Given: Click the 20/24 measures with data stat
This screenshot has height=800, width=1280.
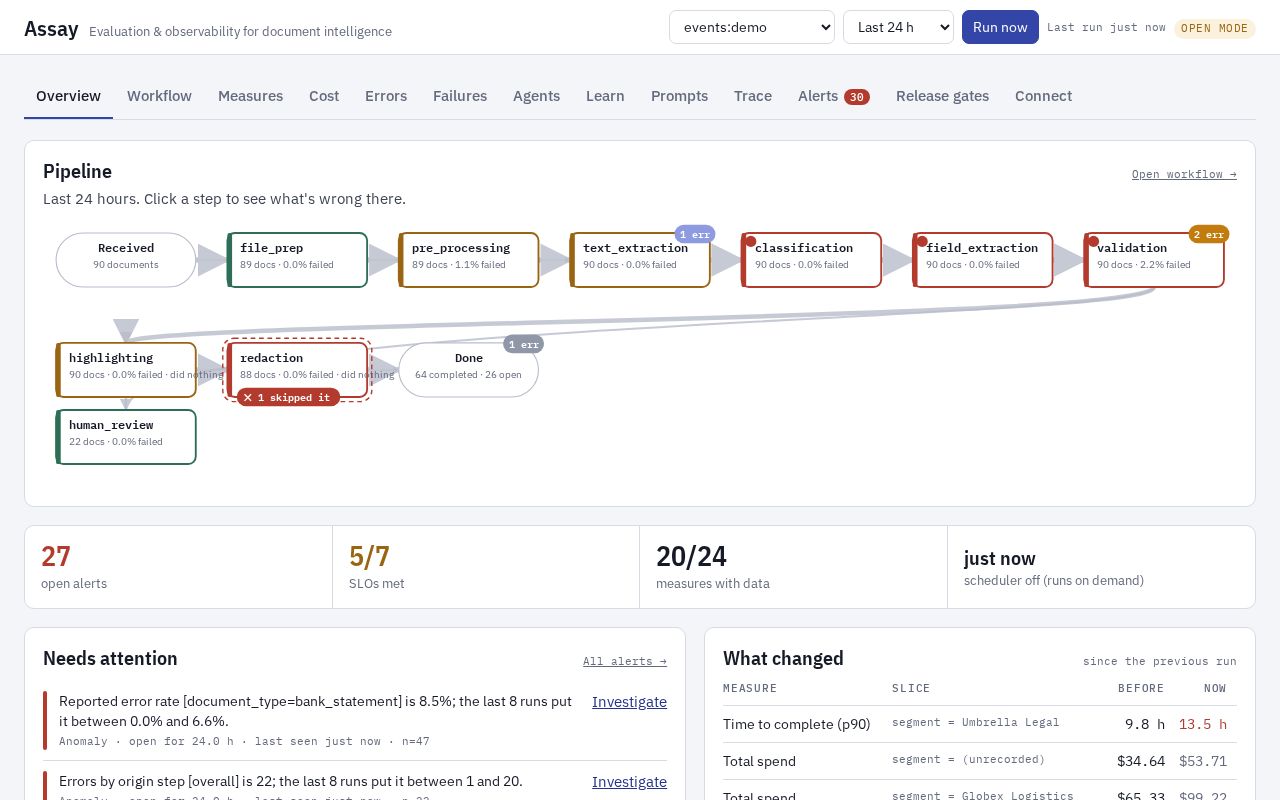Looking at the screenshot, I should coord(794,567).
